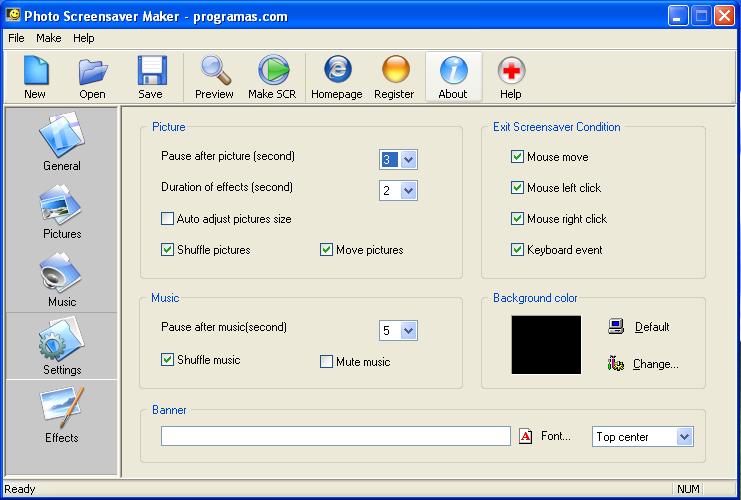This screenshot has height=500, width=741.
Task: Uncheck Shuffle pictures
Action: coord(167,250)
